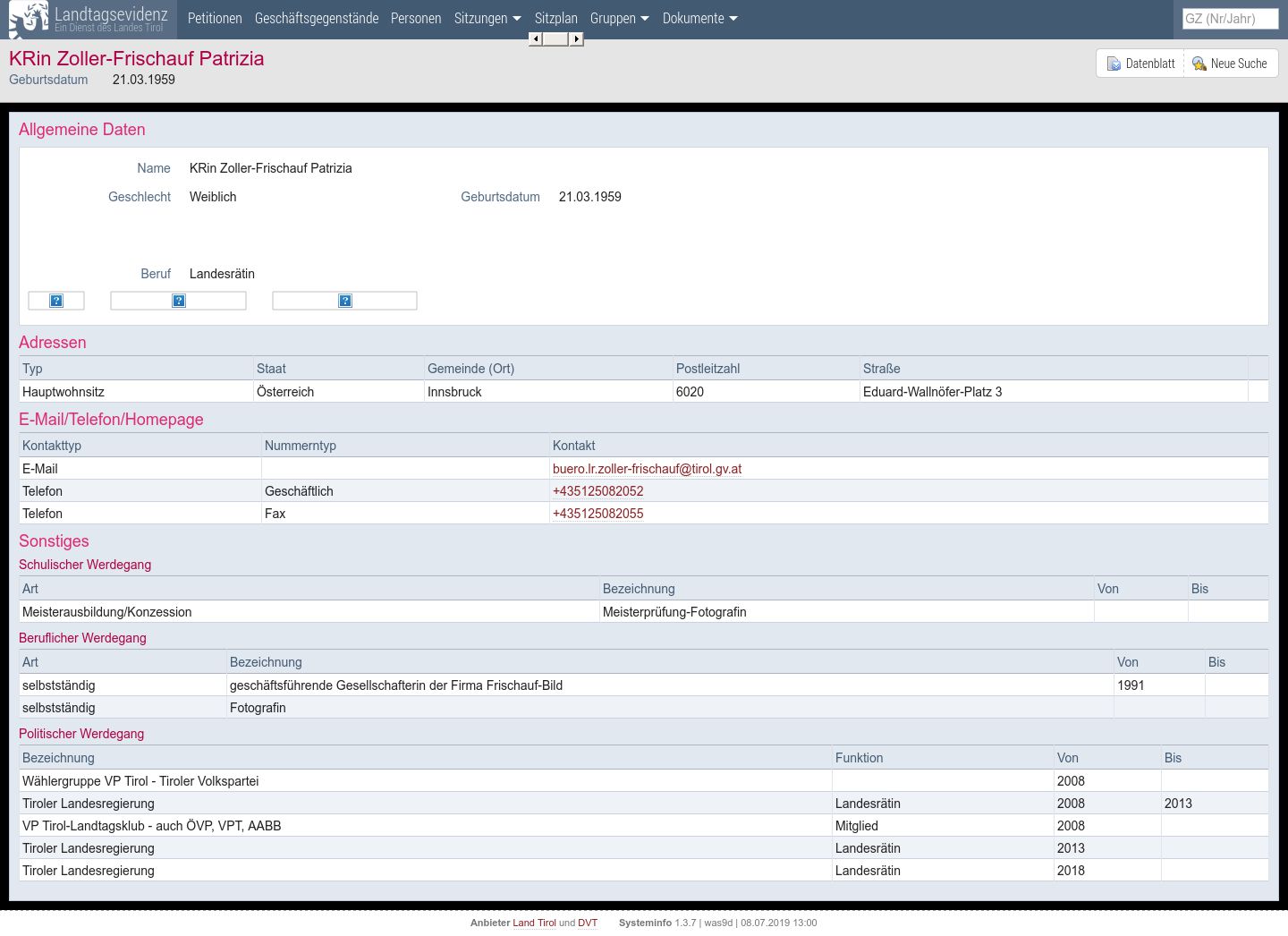
Task: Select the Hauptwohnsitz address cell
Action: (x=136, y=392)
